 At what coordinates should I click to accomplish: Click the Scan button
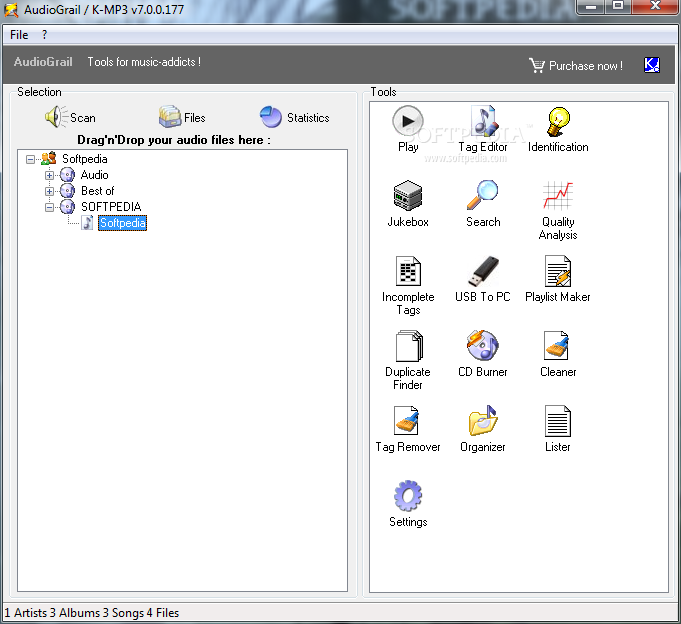(x=70, y=117)
